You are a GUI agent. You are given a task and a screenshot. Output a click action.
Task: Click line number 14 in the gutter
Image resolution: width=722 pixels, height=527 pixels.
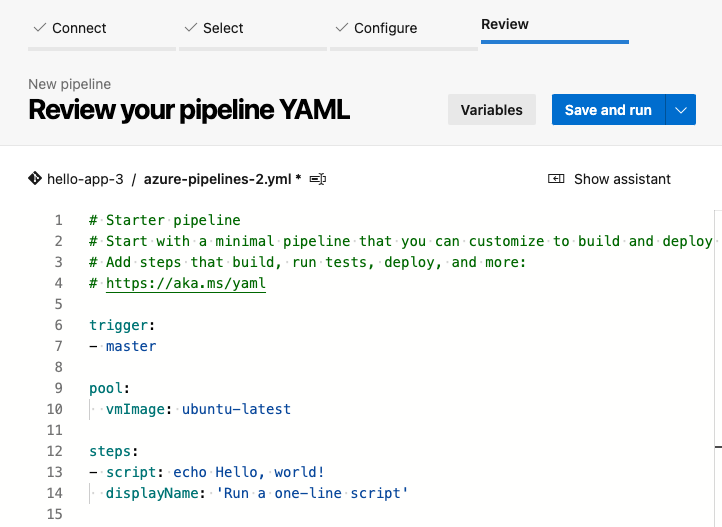55,493
